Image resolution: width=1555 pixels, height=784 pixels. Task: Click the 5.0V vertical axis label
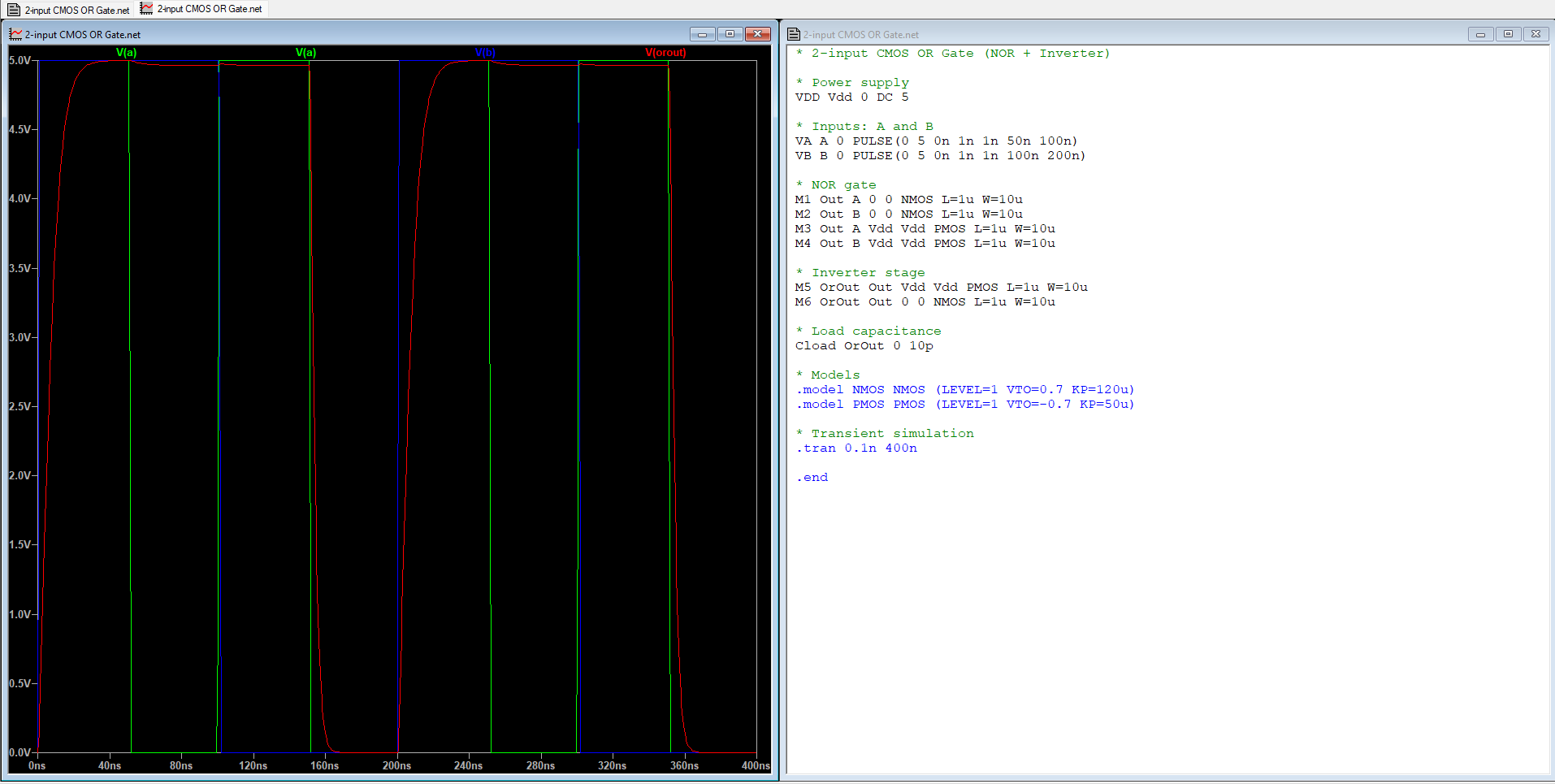coord(20,60)
